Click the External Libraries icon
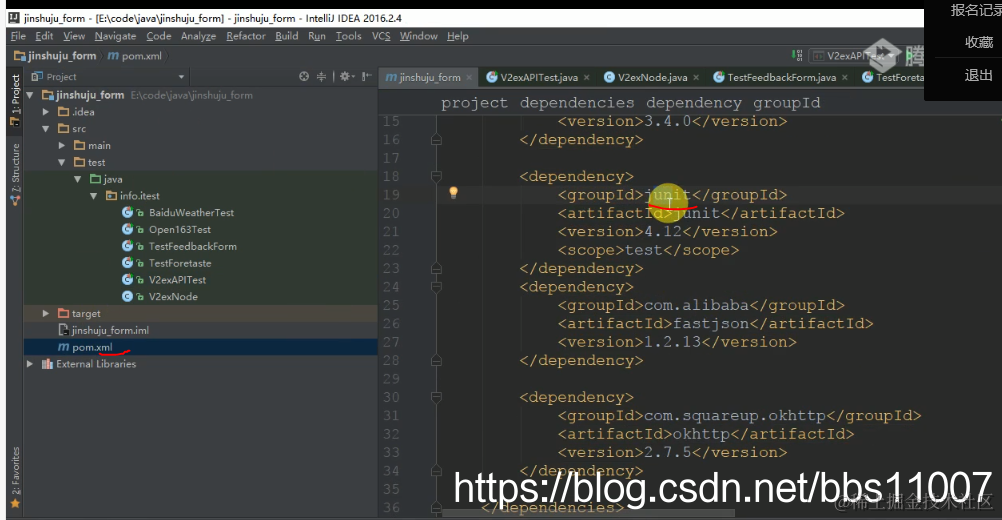This screenshot has width=1002, height=520. [47, 364]
